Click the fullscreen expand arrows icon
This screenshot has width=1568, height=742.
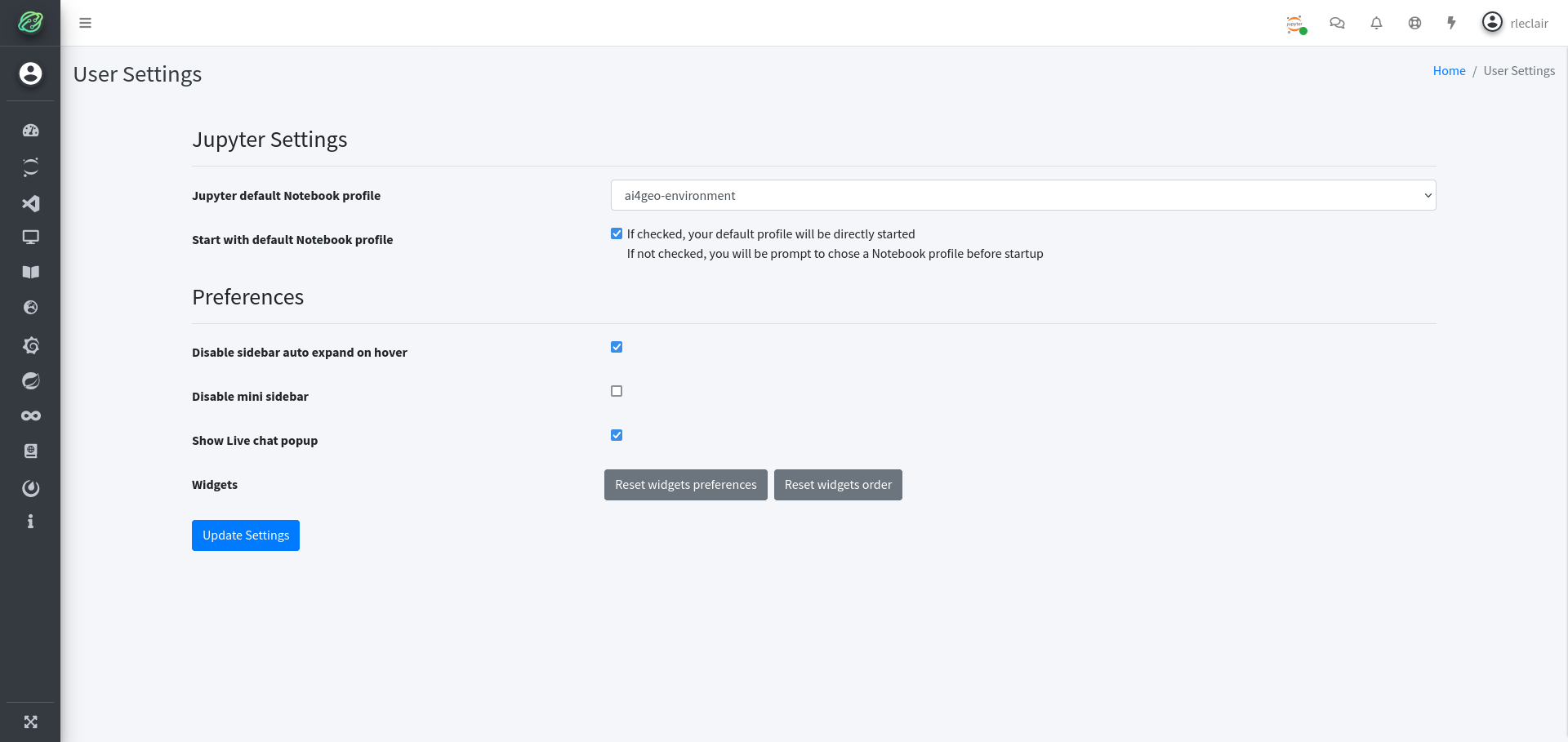click(30, 722)
